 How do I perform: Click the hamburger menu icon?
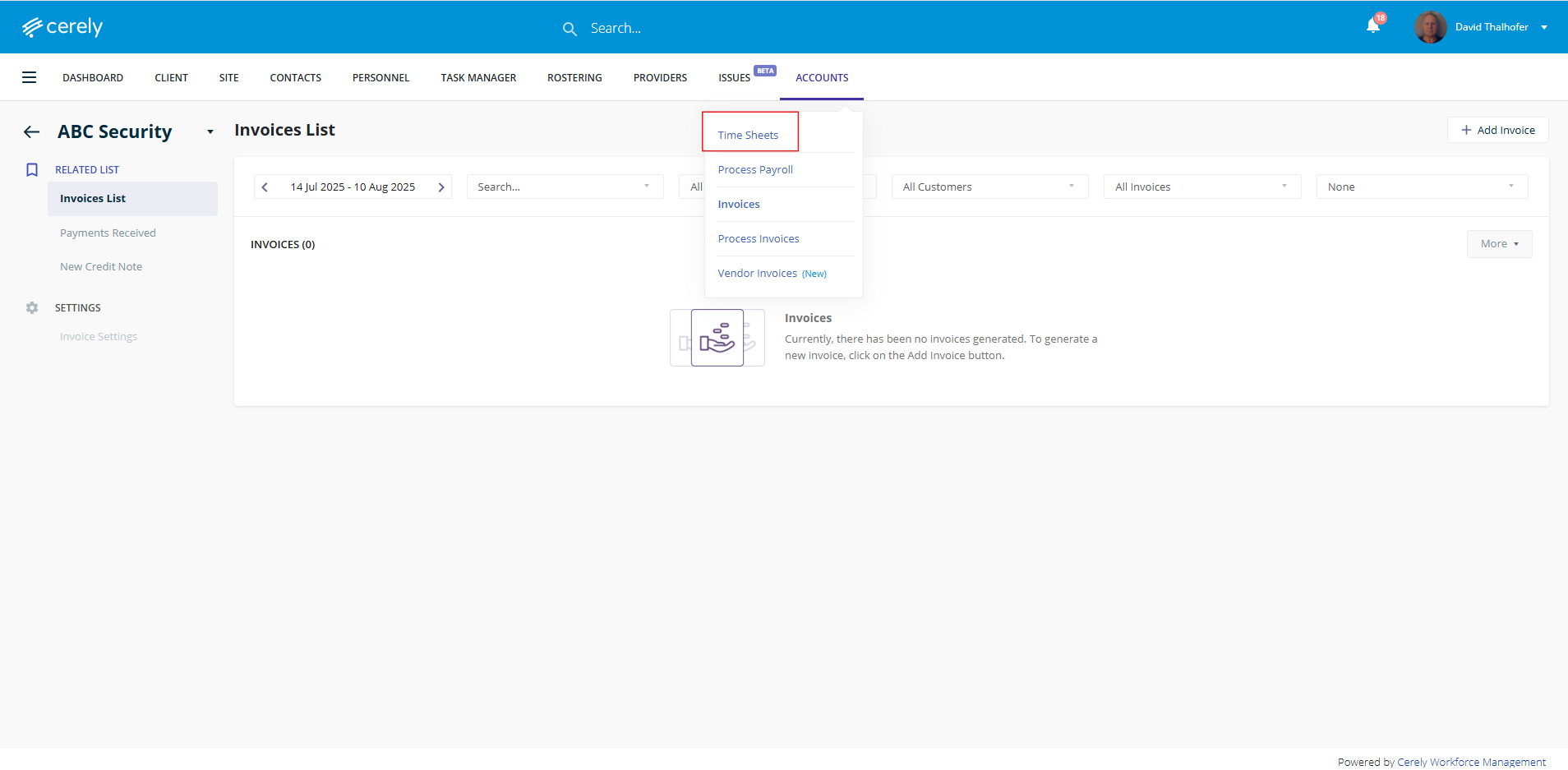point(29,77)
